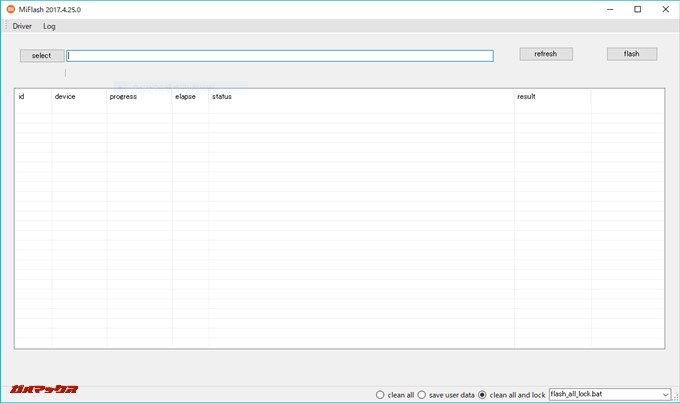Screen dimensions: 680x403
Task: Choose the save user data option
Action: coord(423,395)
